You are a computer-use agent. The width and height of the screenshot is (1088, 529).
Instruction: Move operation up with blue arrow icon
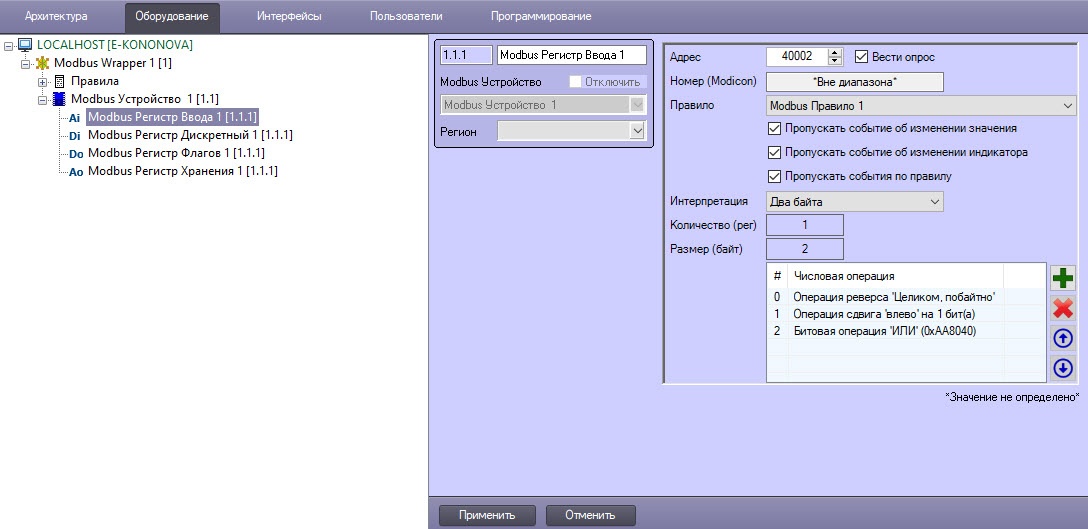coord(1062,338)
